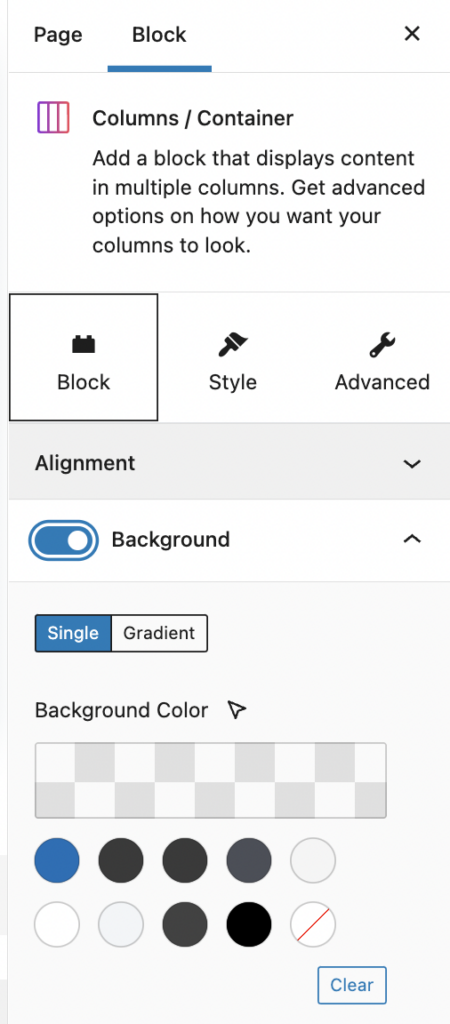Image resolution: width=450 pixels, height=1024 pixels.
Task: Pick the white color swatch
Action: (57, 925)
